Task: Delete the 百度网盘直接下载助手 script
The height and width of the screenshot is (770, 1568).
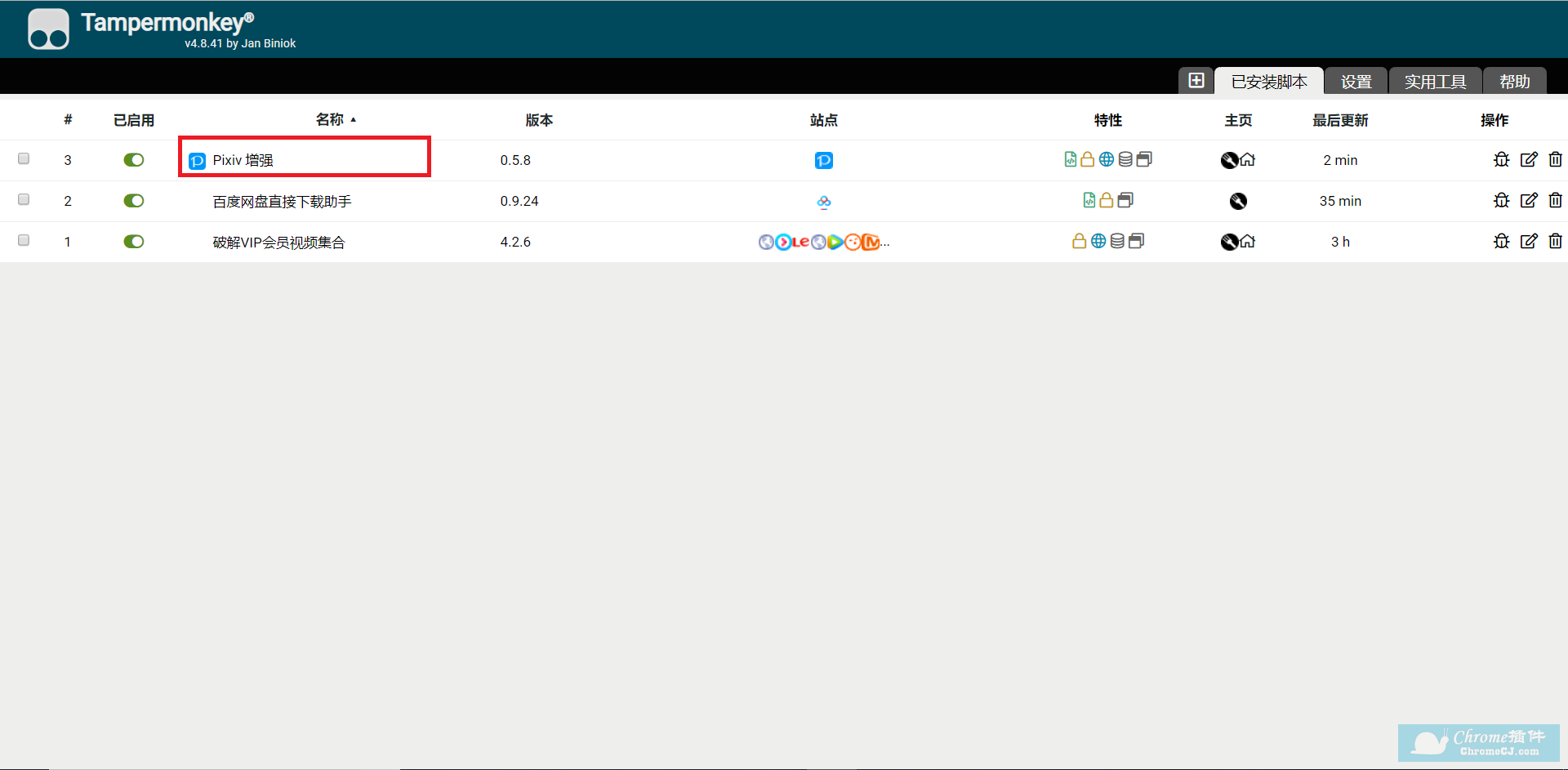Action: [1555, 201]
